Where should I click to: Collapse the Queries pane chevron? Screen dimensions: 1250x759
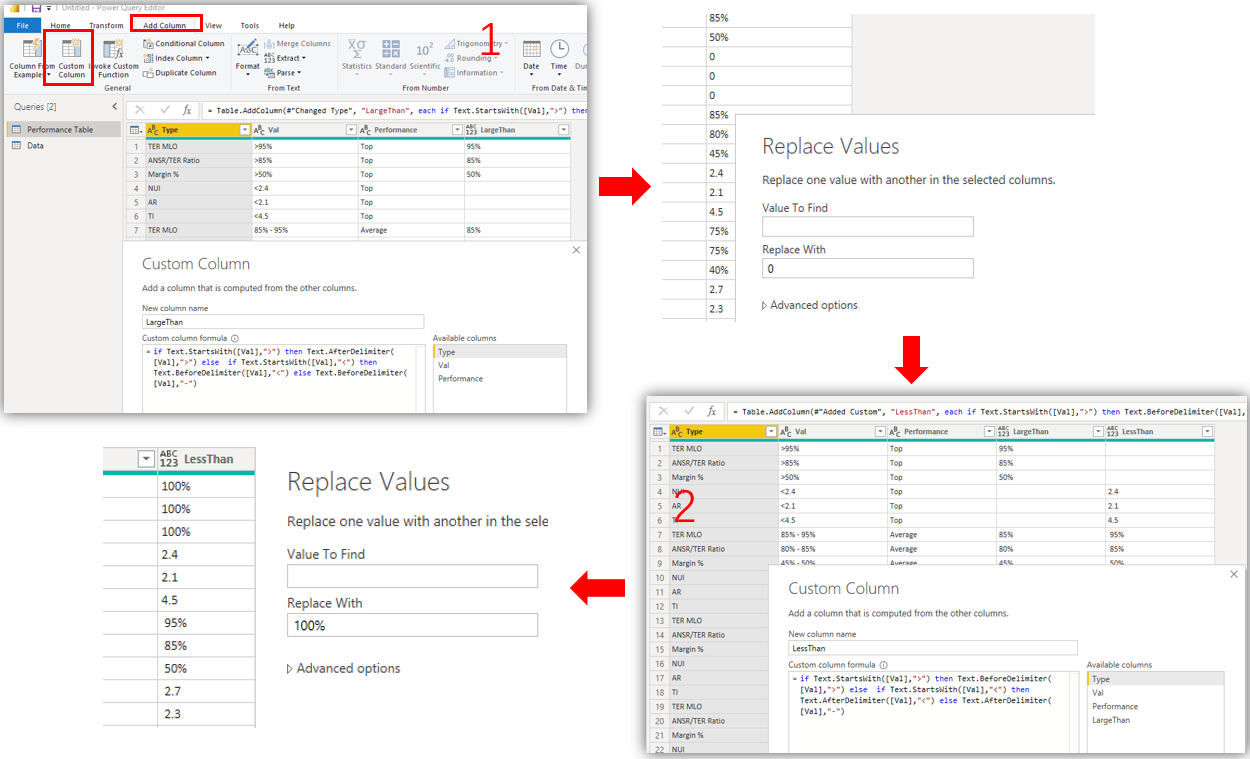[x=114, y=107]
